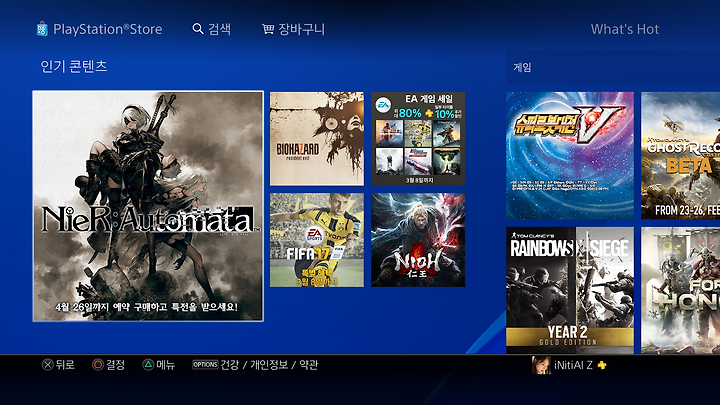Open the Super Robot Wars V tile
The height and width of the screenshot is (405, 720).
pos(570,155)
